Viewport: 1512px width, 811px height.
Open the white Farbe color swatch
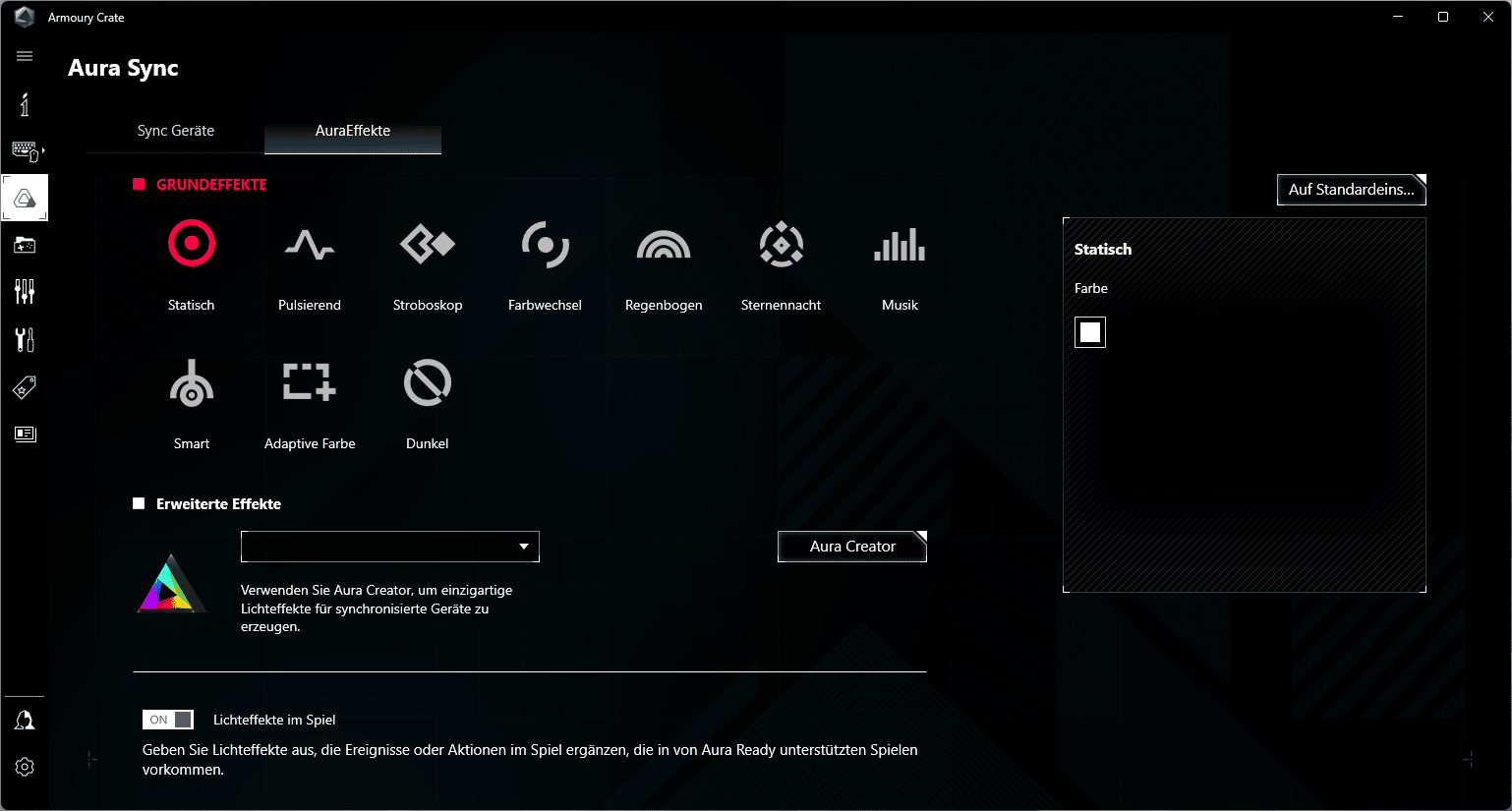(x=1090, y=332)
